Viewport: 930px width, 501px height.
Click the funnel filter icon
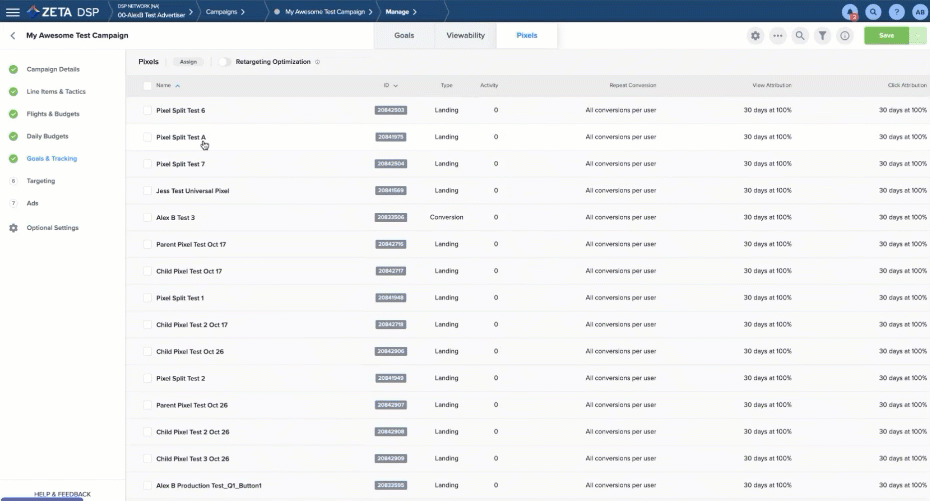[822, 36]
